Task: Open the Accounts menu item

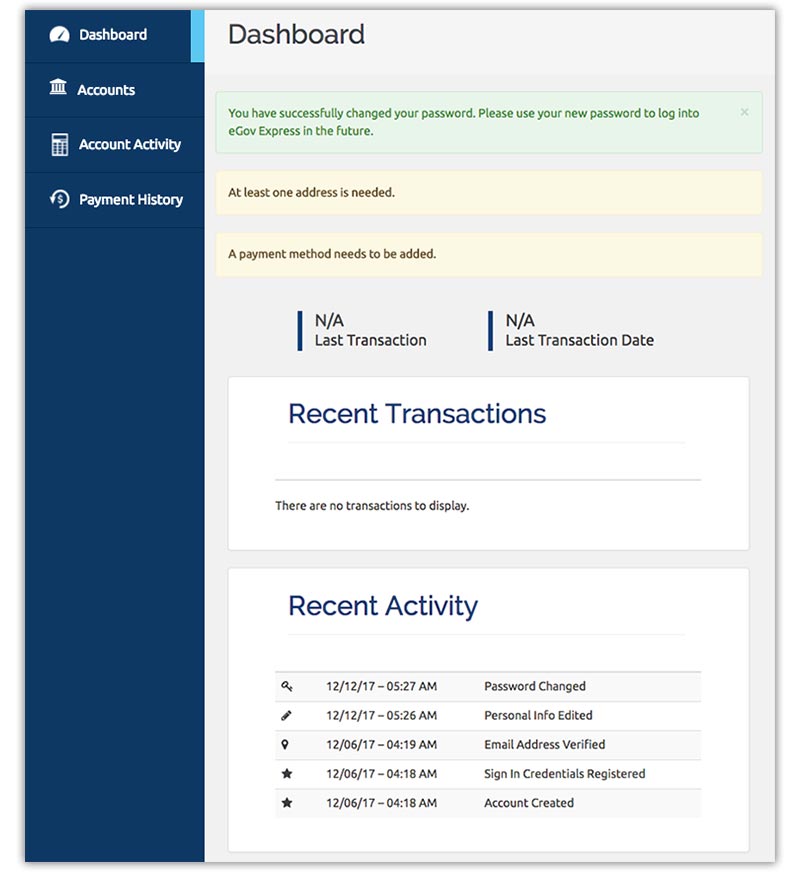Action: [115, 90]
